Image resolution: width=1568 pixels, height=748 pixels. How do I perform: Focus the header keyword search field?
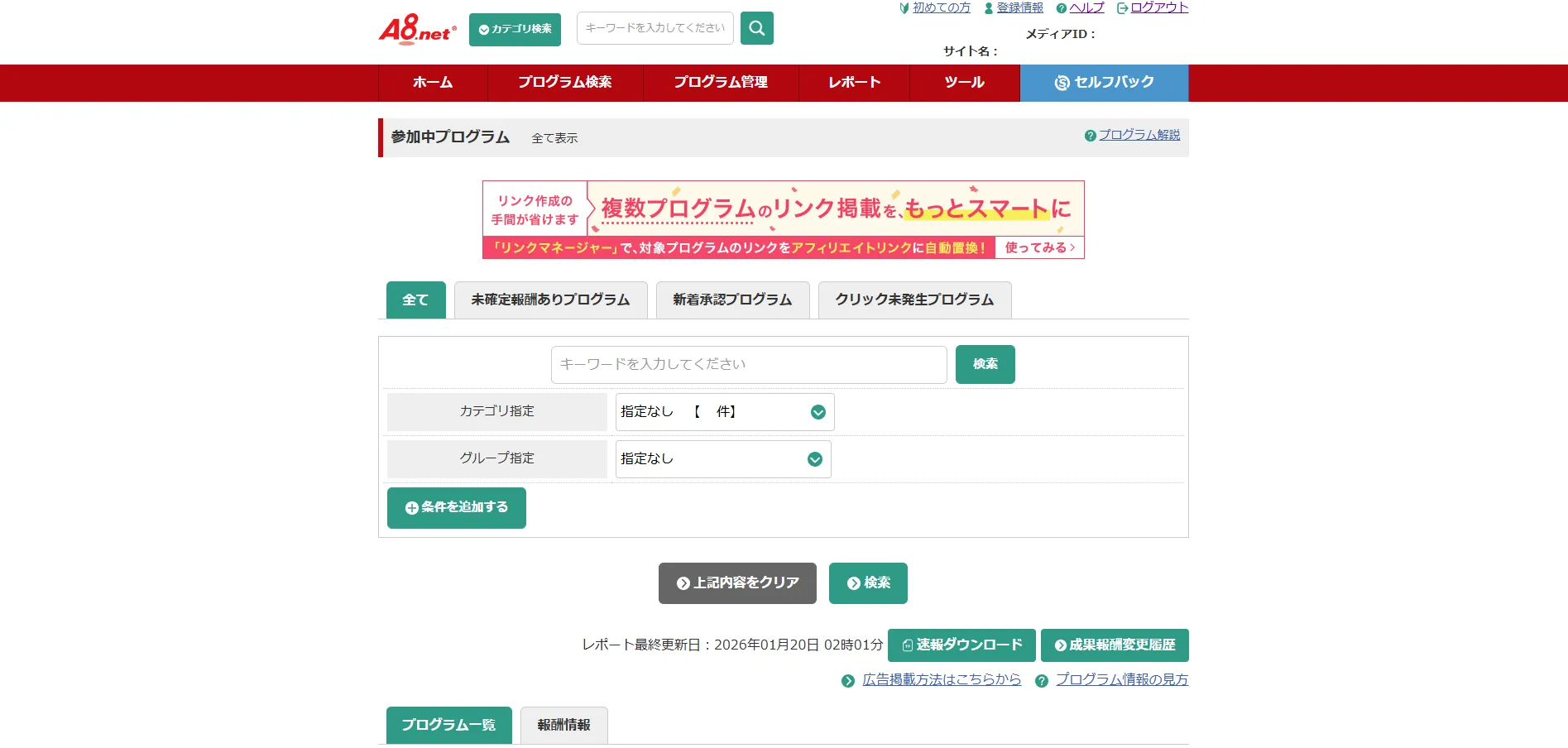coord(655,28)
